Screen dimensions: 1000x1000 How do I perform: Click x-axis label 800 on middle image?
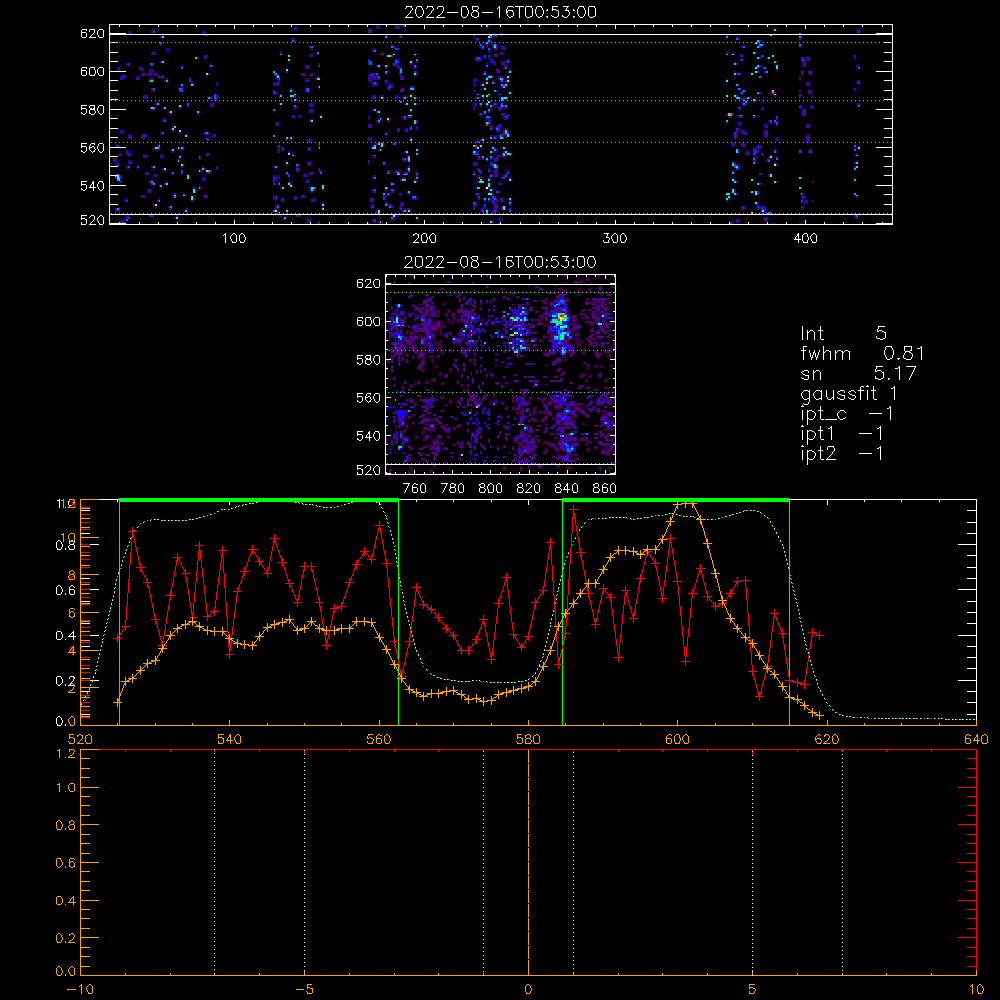coord(490,489)
